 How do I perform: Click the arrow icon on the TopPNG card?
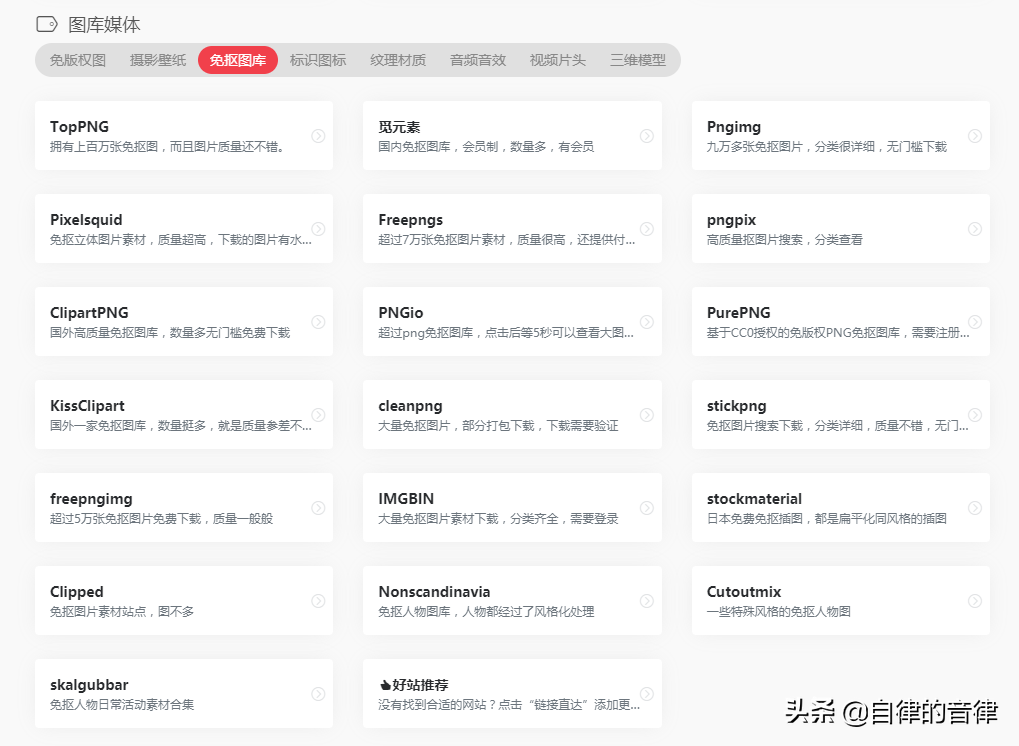pos(318,136)
